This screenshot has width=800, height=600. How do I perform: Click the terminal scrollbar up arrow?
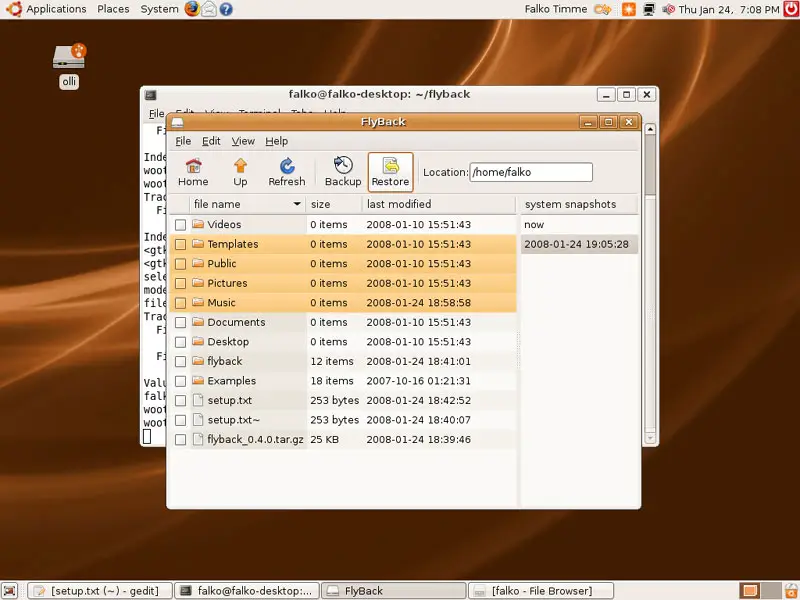(650, 129)
